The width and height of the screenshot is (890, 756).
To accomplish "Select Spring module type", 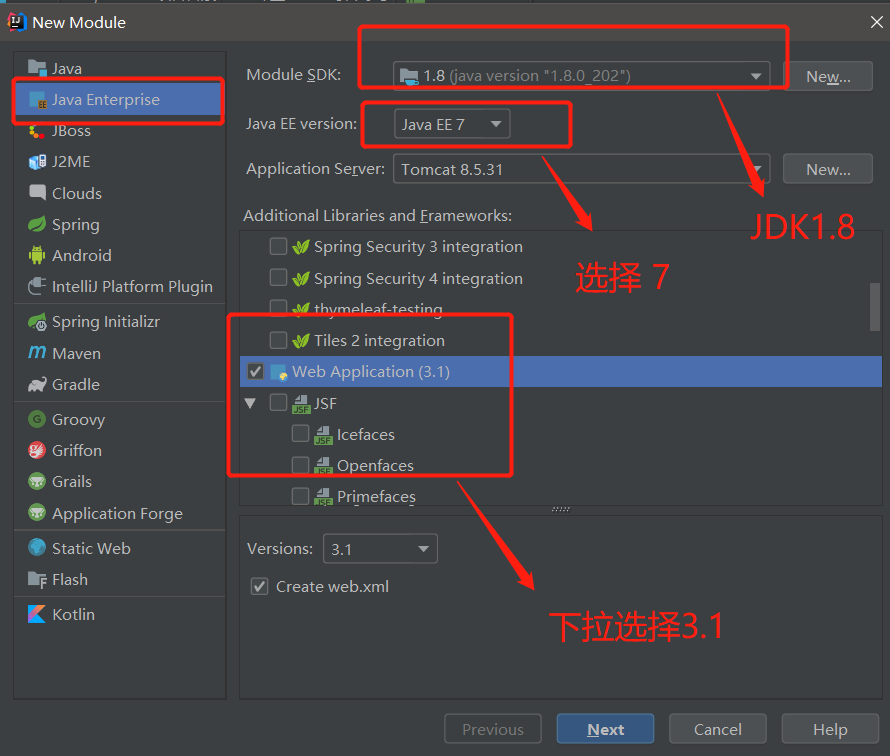I will tap(120, 224).
